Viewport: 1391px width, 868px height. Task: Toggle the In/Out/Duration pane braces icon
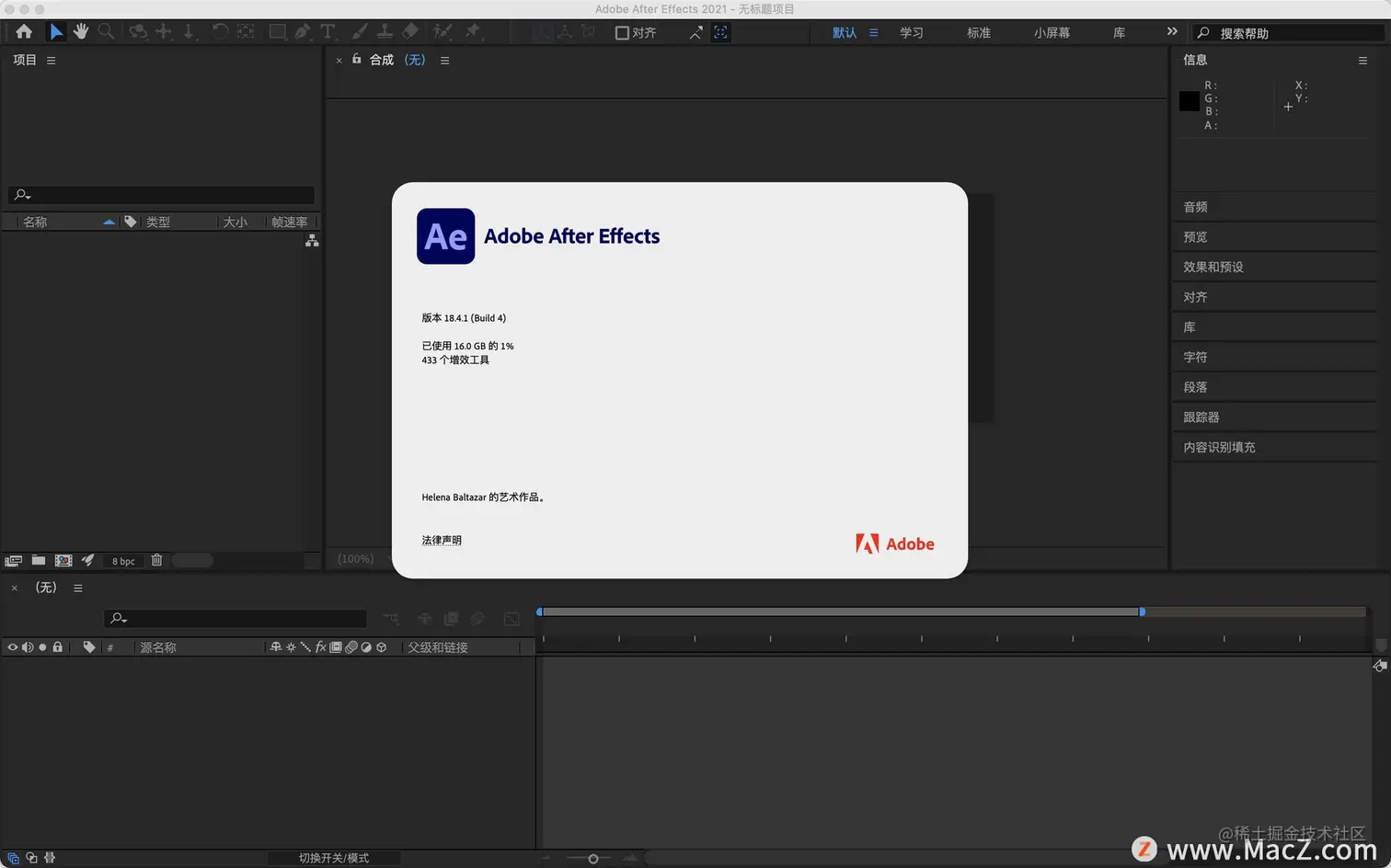tap(50, 858)
